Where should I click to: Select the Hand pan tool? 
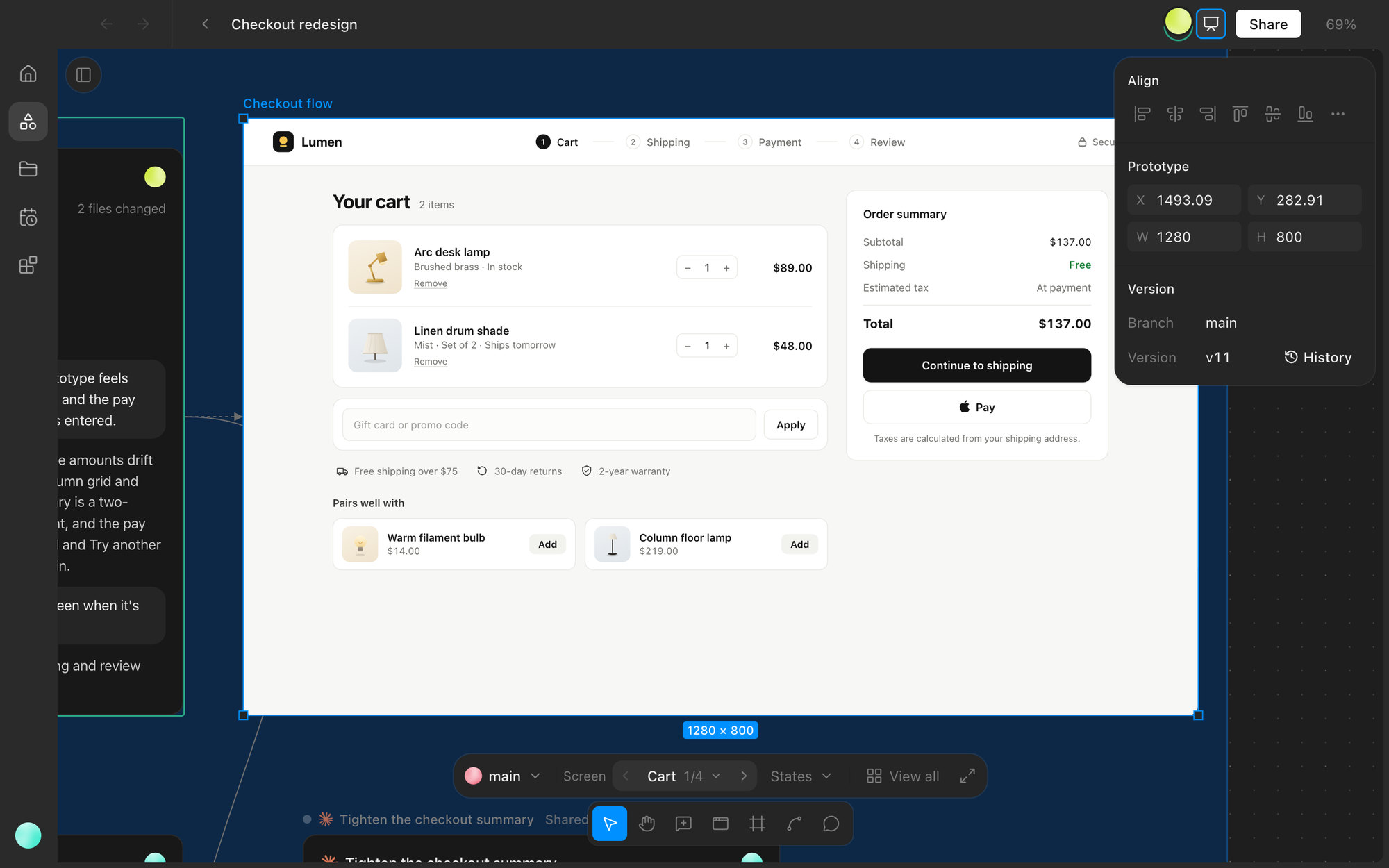click(x=647, y=824)
